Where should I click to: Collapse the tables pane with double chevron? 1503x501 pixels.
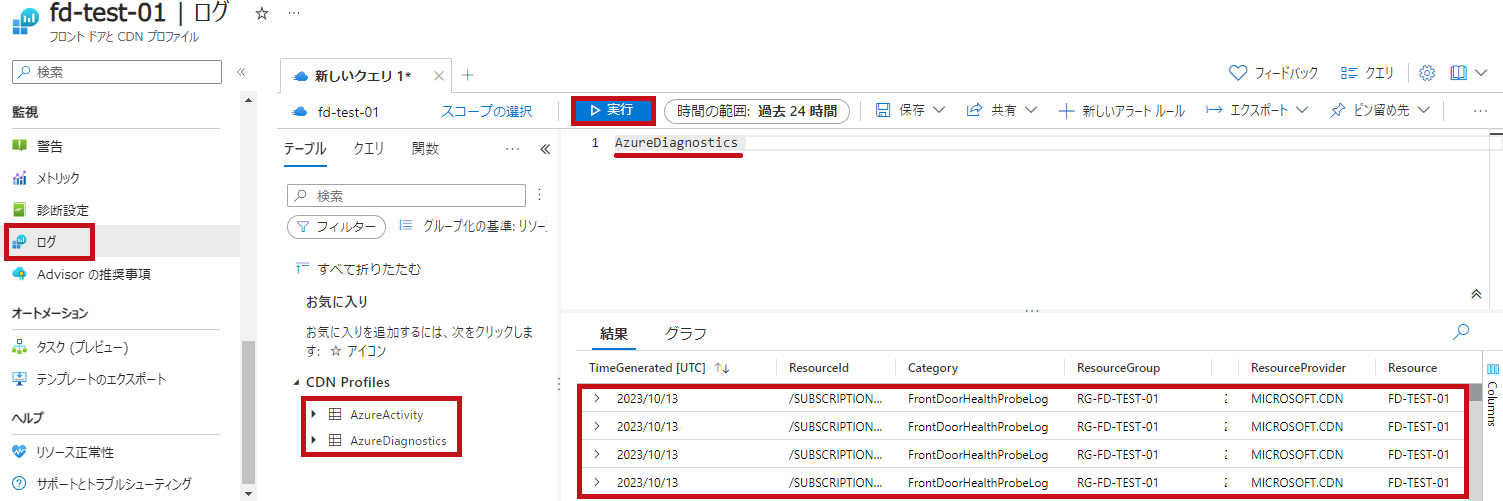545,149
